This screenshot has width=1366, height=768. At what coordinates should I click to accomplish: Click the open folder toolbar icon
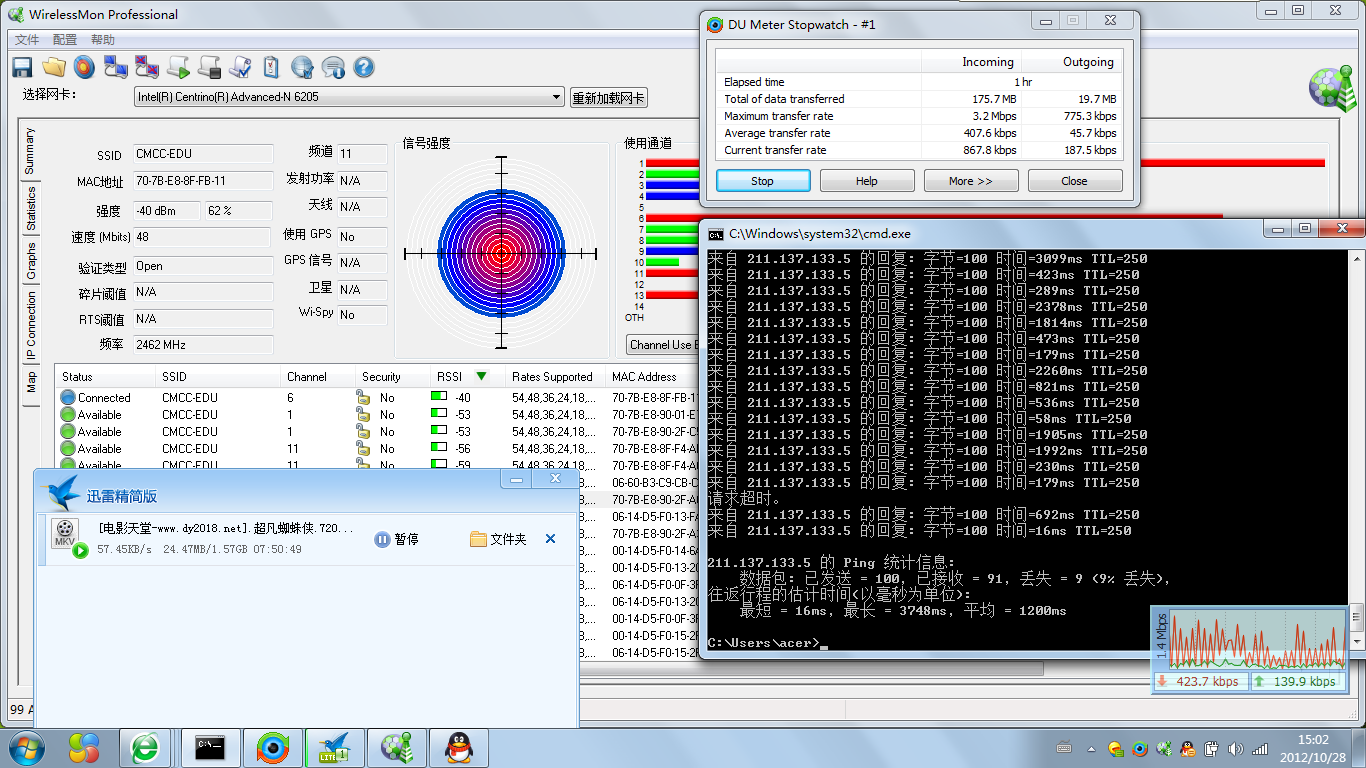pos(54,67)
